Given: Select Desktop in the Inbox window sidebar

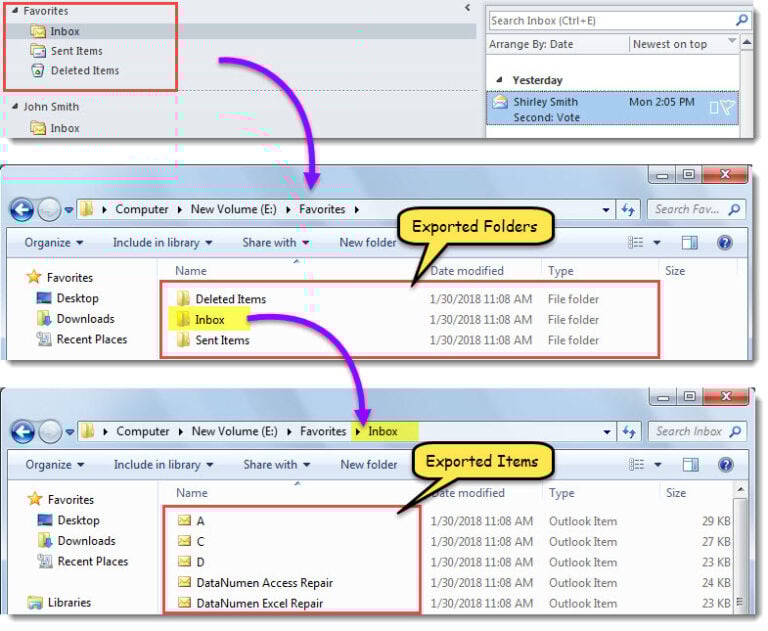Looking at the screenshot, I should 69,520.
